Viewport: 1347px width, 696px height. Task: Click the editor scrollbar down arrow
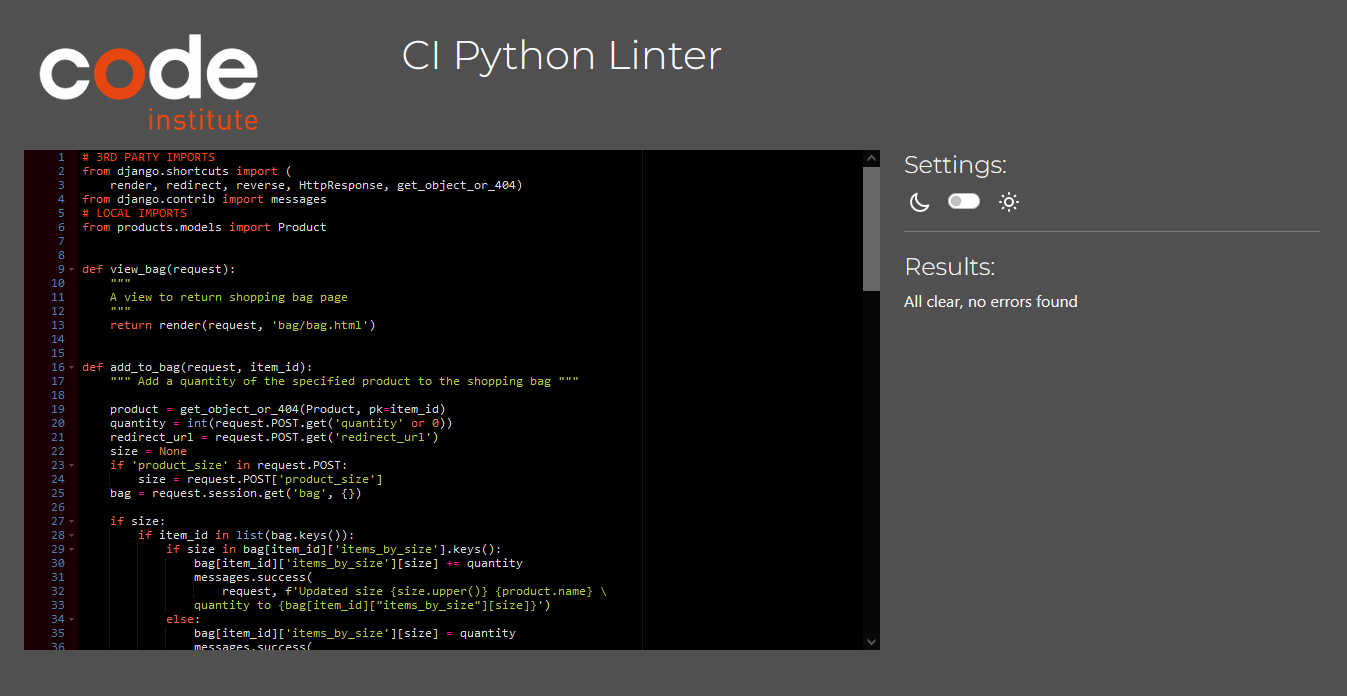(871, 641)
